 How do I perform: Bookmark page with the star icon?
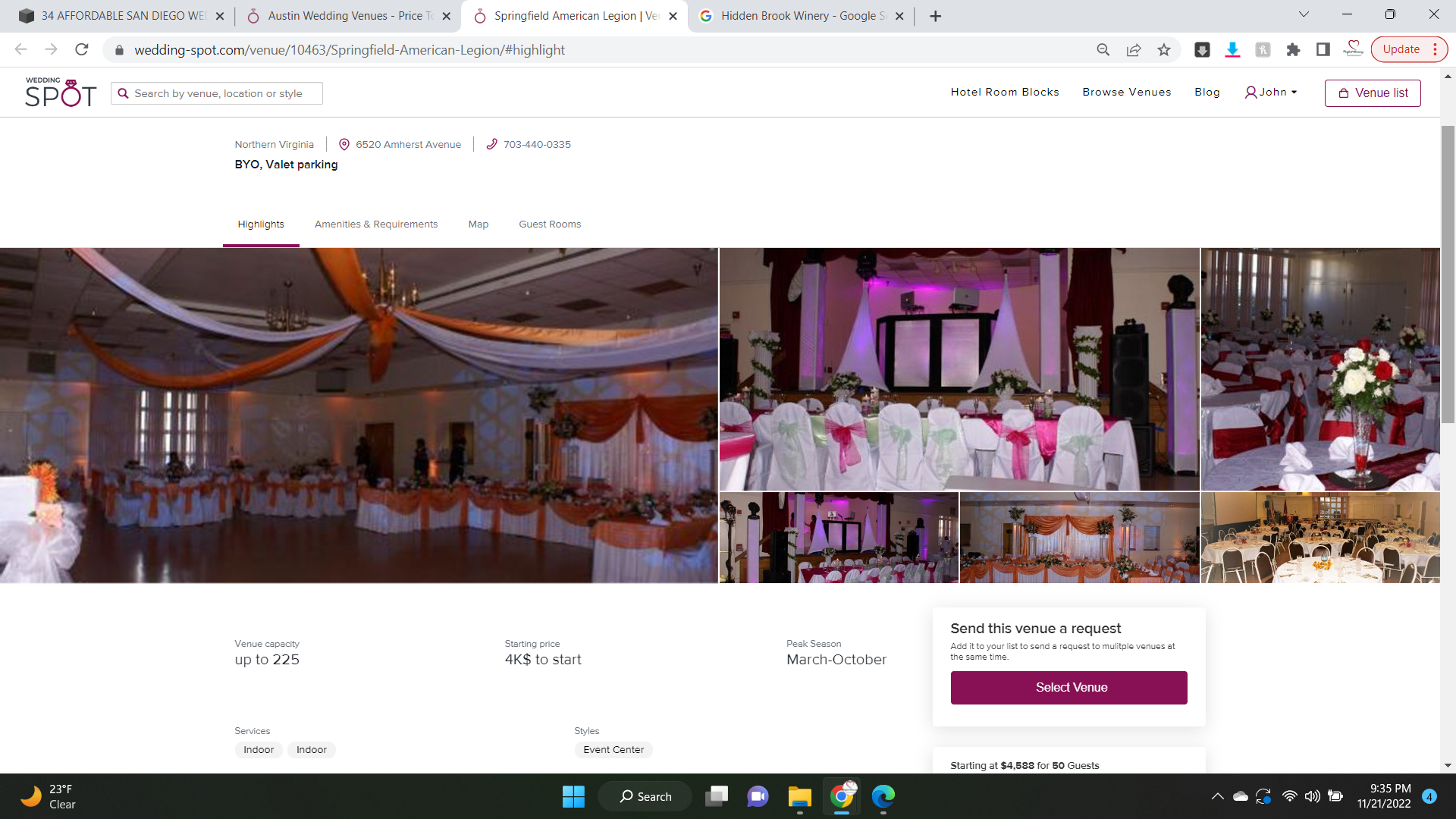point(1163,50)
